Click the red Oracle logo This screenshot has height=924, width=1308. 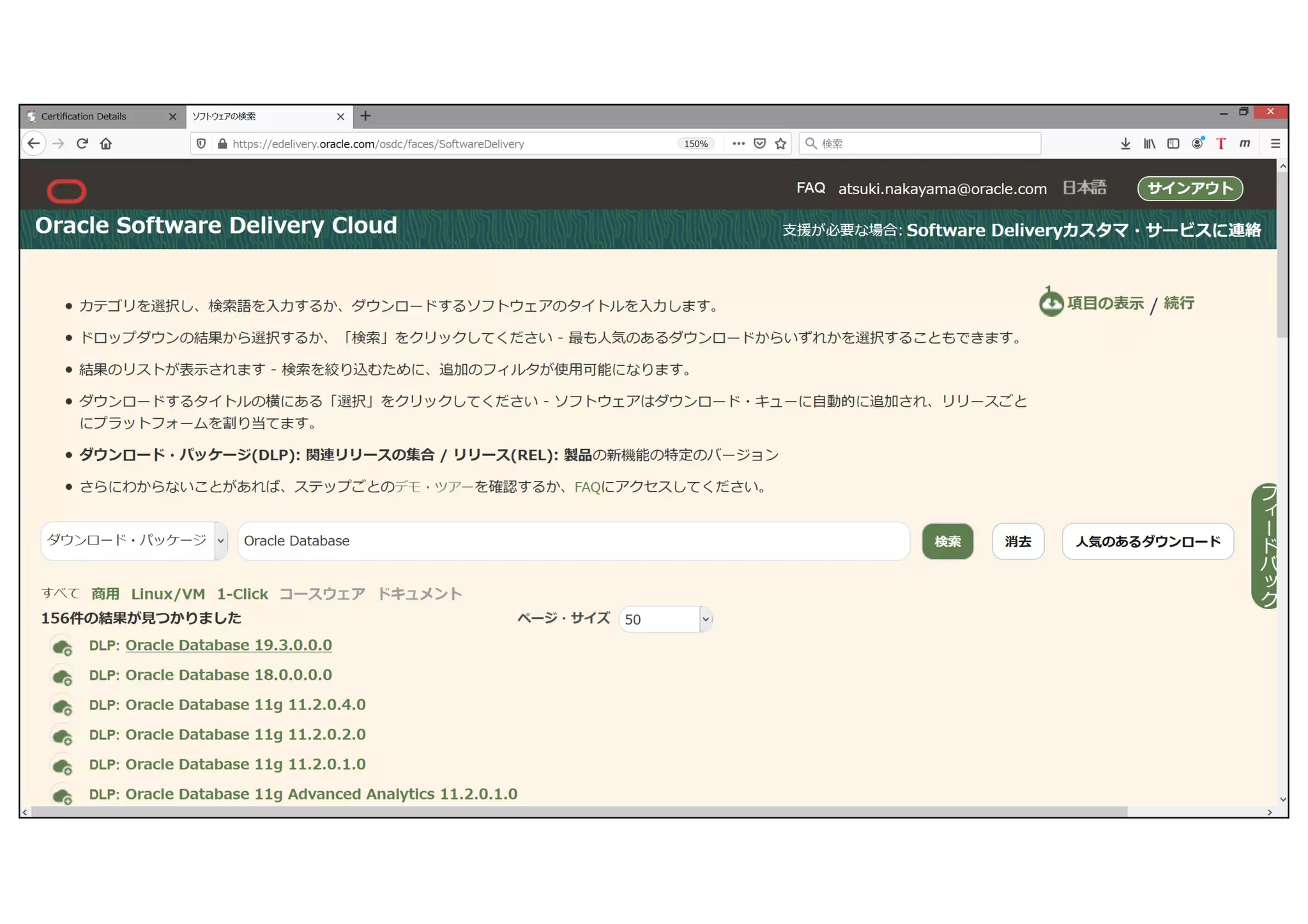click(x=66, y=191)
